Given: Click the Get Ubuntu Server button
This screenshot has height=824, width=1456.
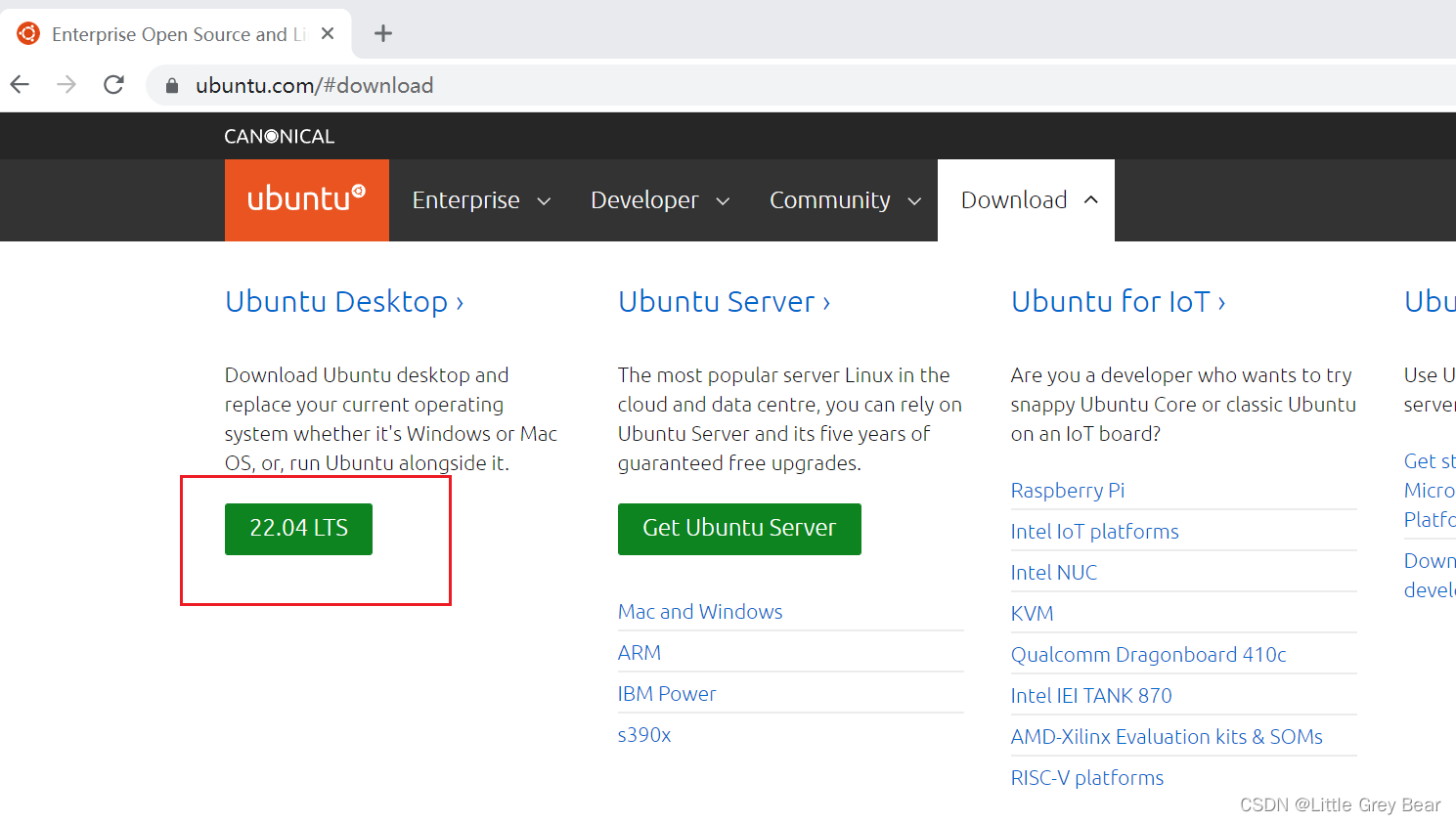Looking at the screenshot, I should tap(739, 529).
